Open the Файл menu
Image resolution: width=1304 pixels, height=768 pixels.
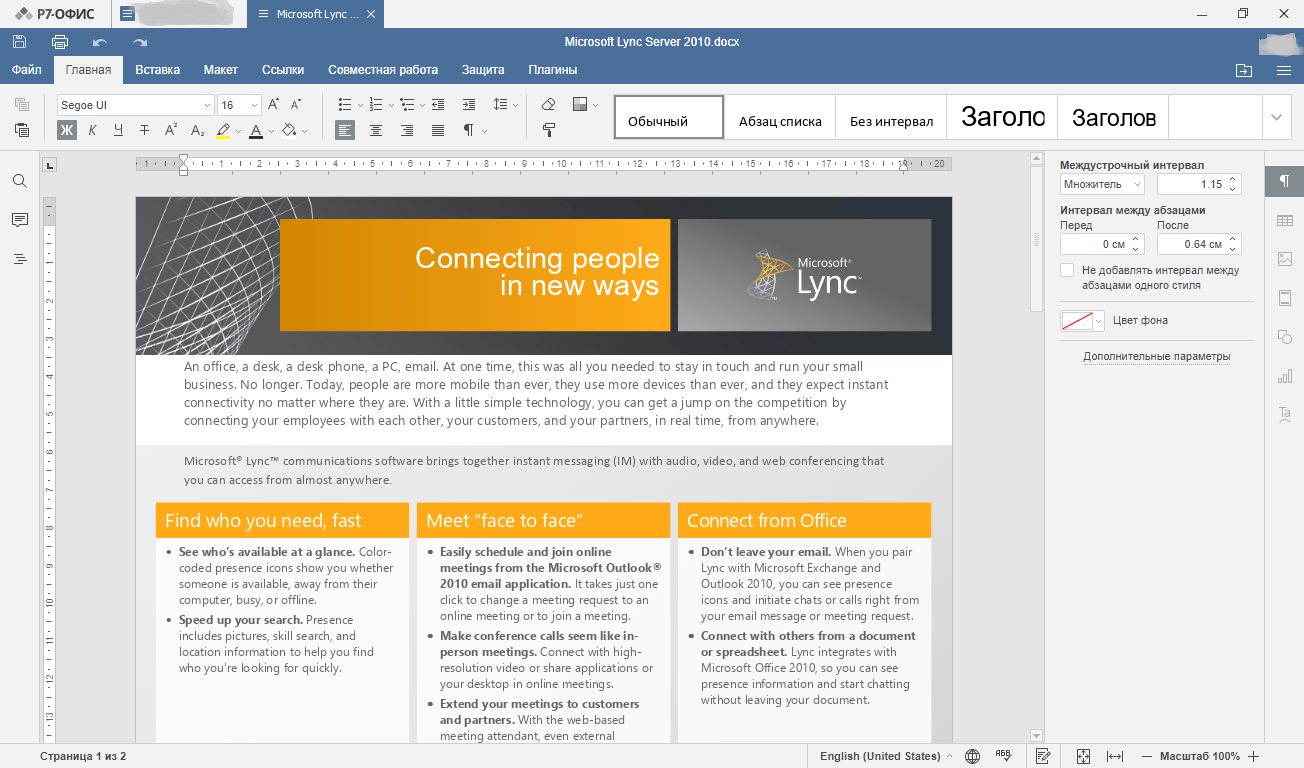[x=27, y=70]
